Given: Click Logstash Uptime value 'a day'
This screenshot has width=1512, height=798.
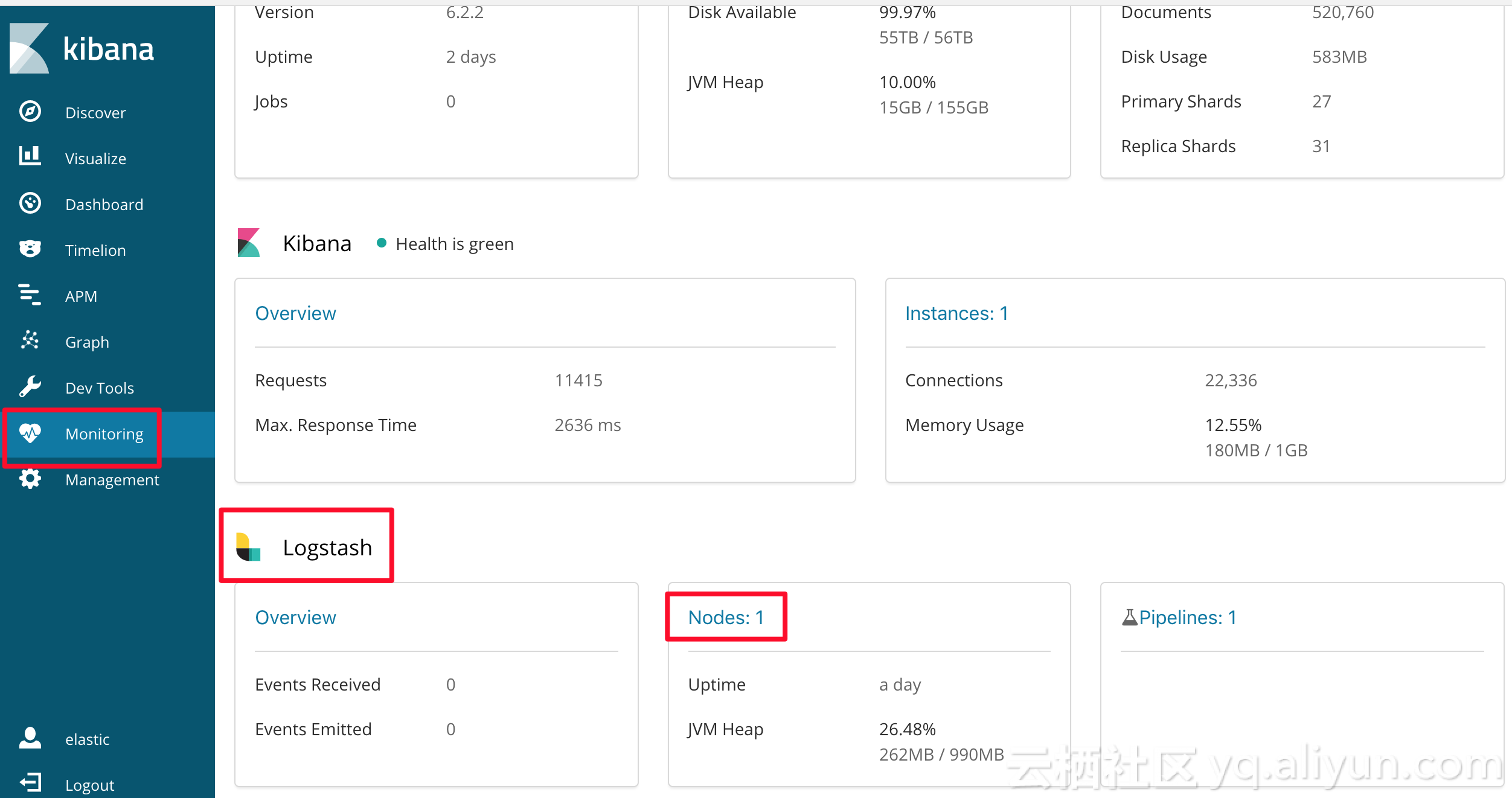Looking at the screenshot, I should click(900, 685).
